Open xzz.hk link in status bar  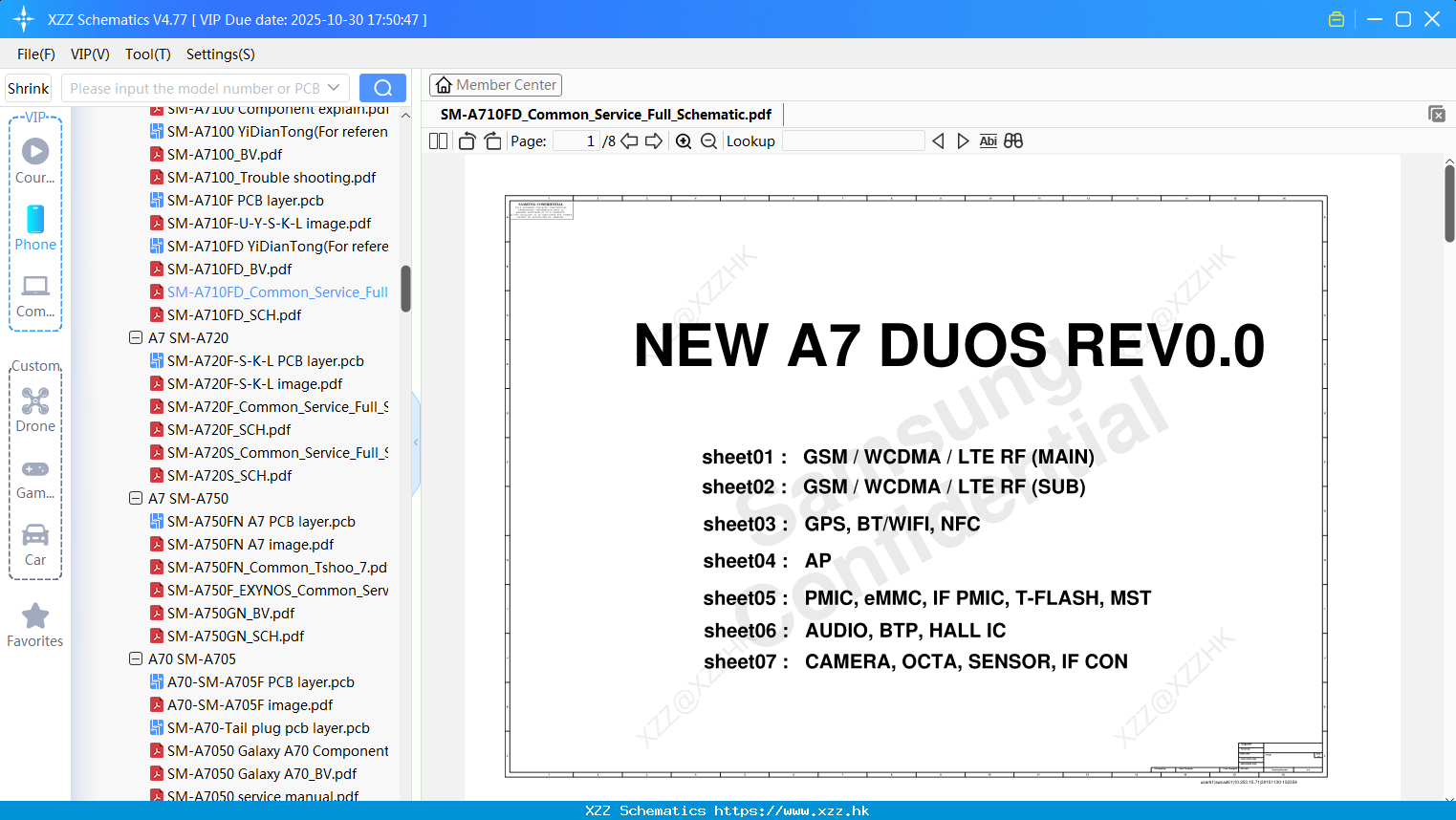[792, 810]
